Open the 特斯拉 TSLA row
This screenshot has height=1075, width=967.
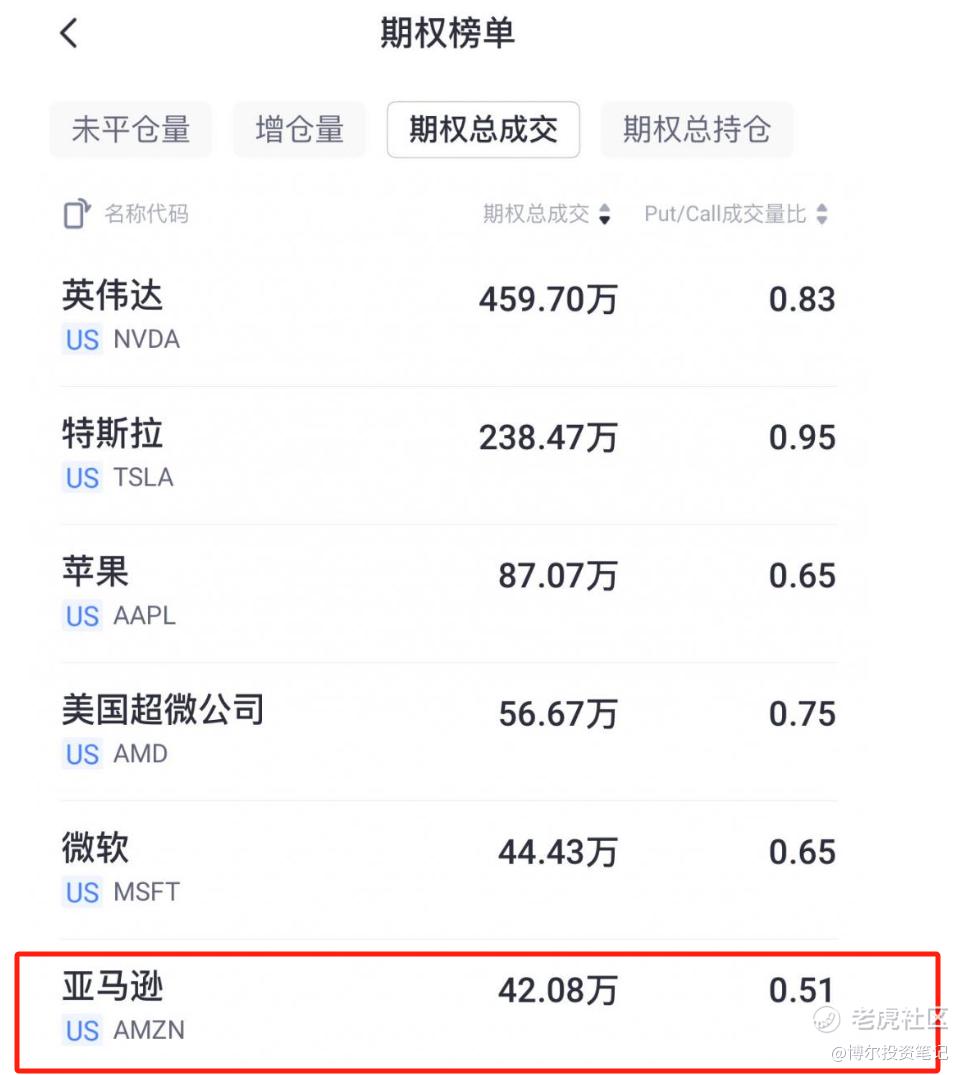coord(449,455)
